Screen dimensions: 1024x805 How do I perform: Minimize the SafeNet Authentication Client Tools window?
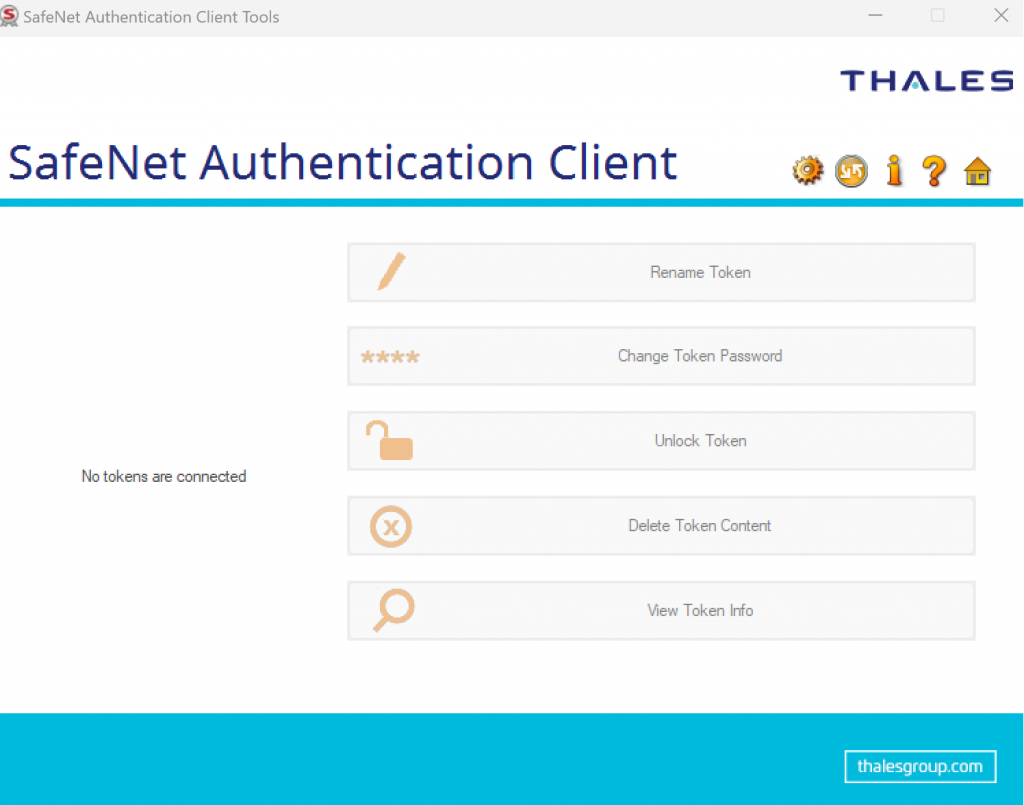point(875,16)
